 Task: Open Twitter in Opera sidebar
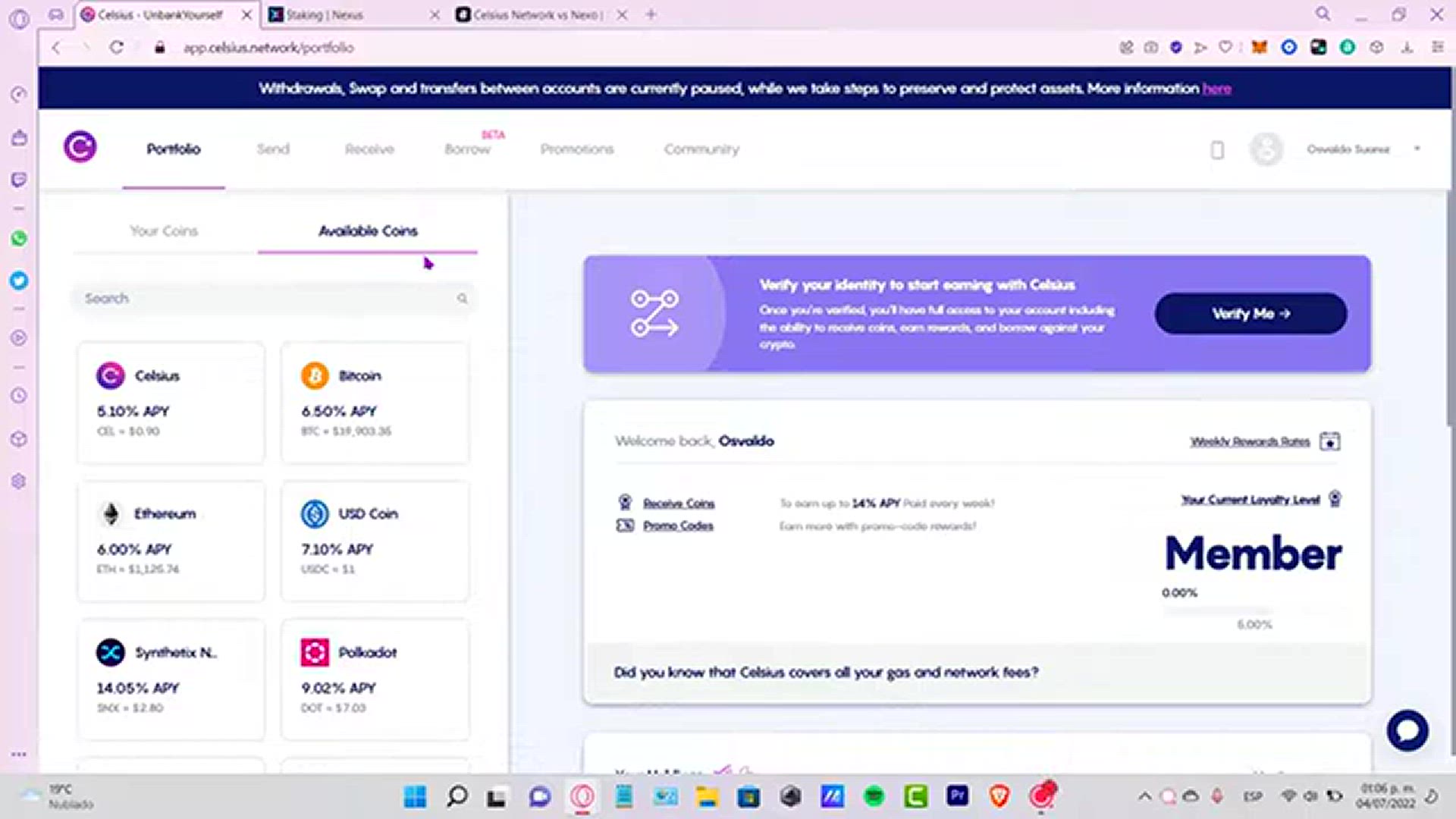19,281
